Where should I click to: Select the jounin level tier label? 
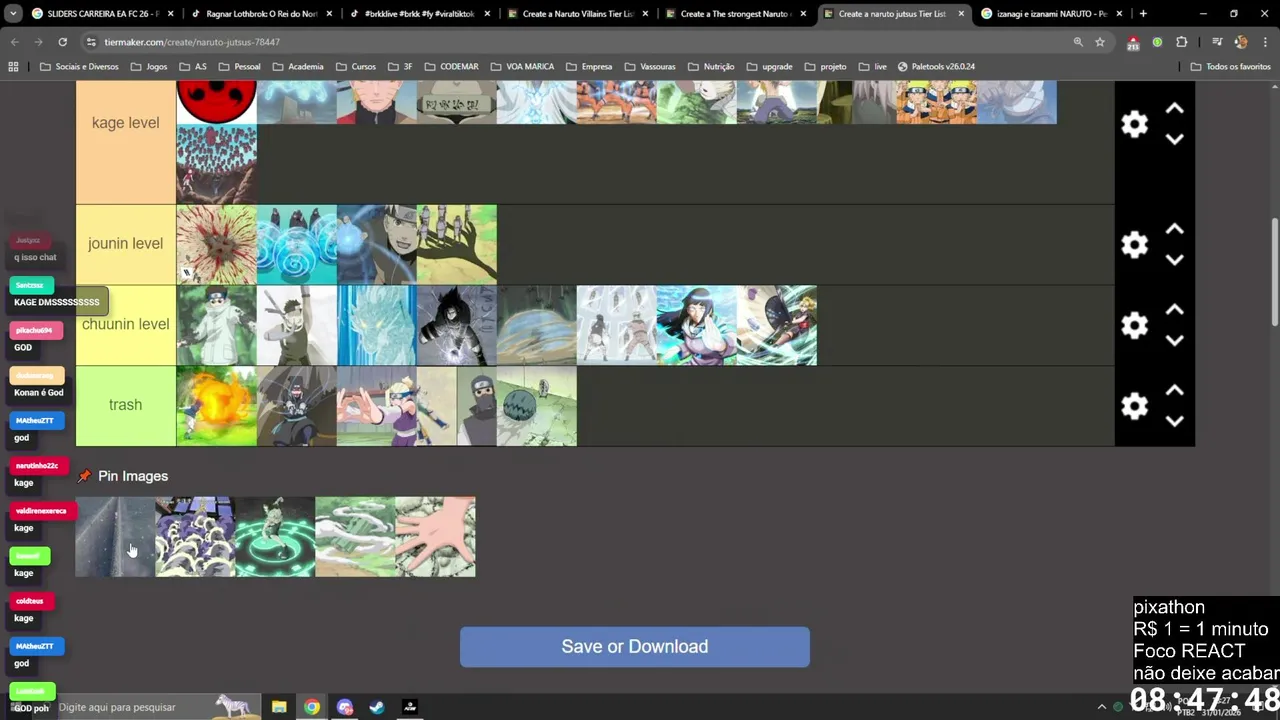click(126, 244)
